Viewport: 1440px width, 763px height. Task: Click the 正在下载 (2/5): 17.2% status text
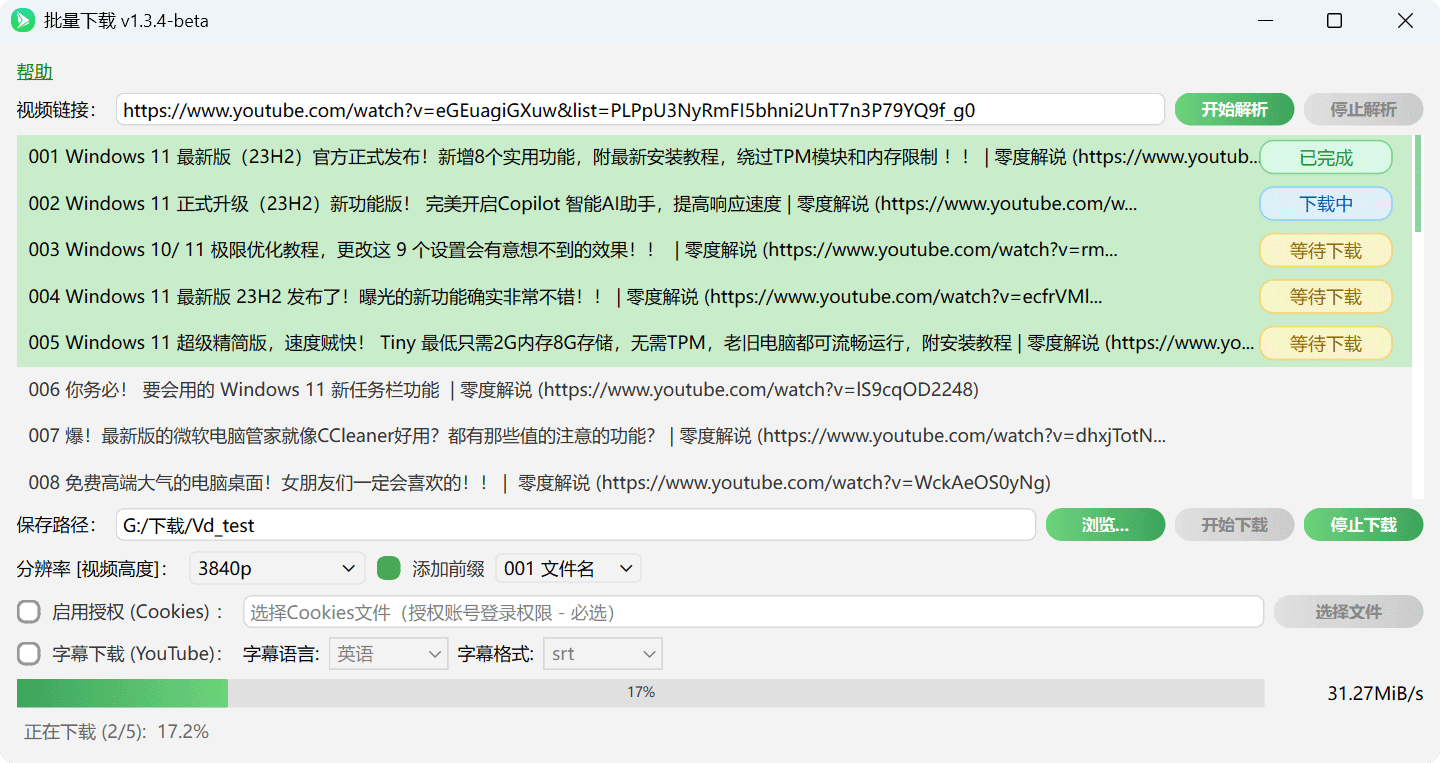pos(116,732)
